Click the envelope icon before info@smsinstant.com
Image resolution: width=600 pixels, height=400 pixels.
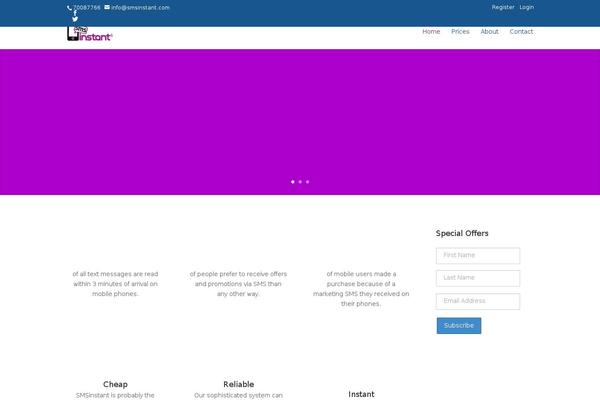tap(107, 7)
